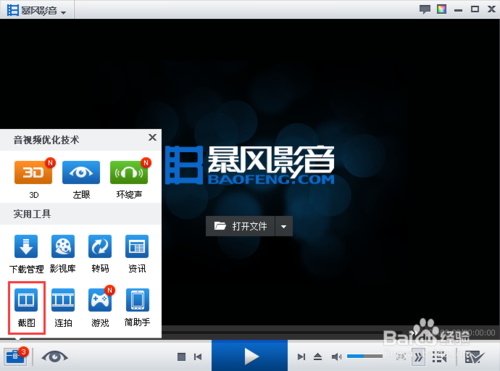Skip to the next track
Image resolution: width=500 pixels, height=371 pixels.
click(301, 357)
